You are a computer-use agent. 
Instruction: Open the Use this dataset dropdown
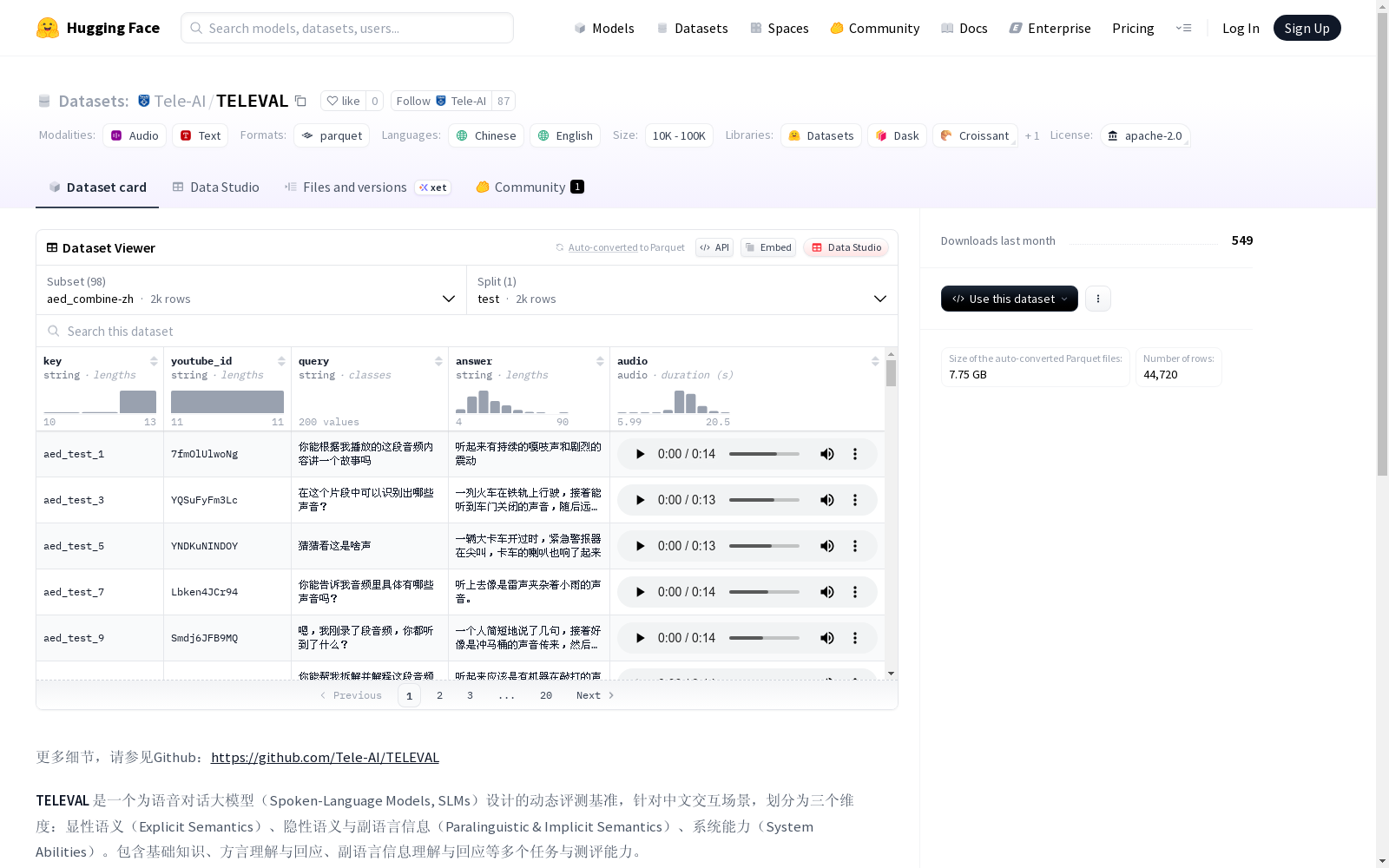pyautogui.click(x=1010, y=299)
